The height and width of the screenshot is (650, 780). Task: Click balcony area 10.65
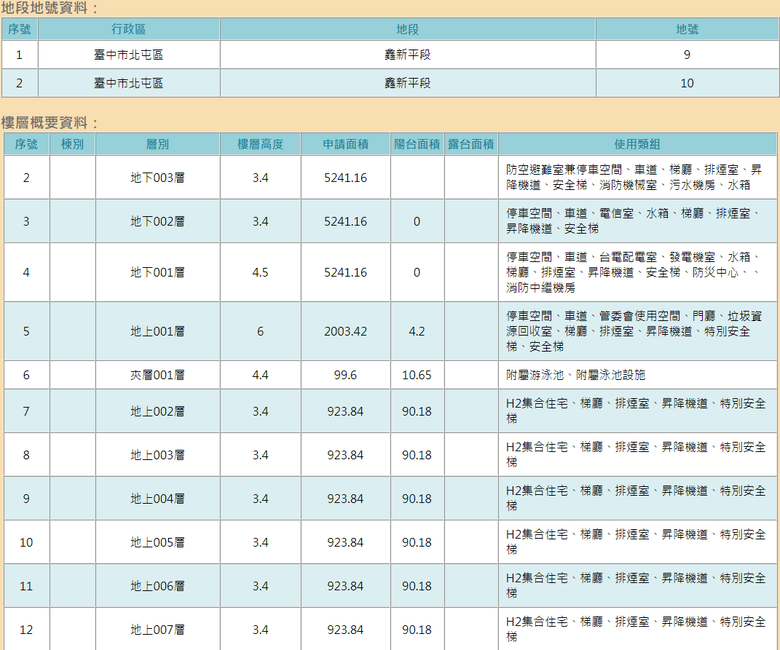click(417, 375)
